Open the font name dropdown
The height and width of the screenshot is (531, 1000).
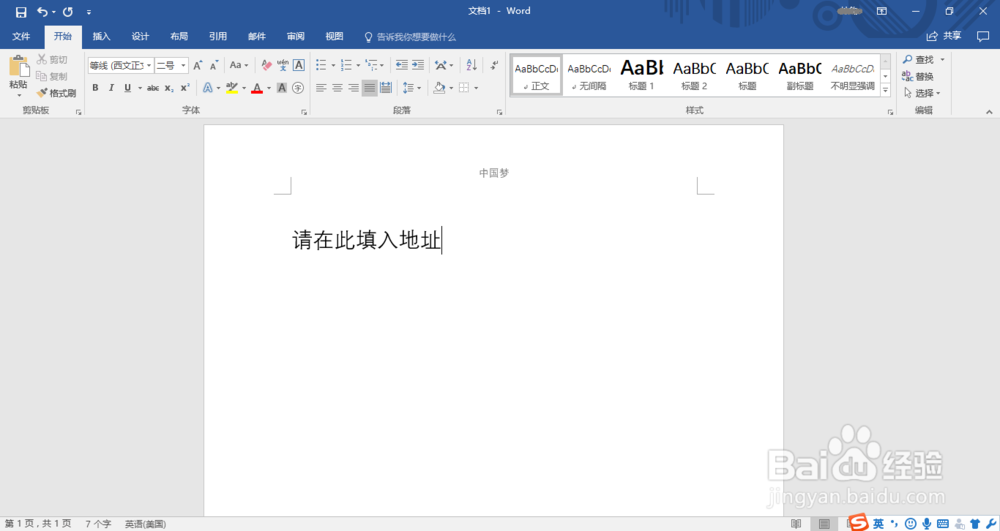pyautogui.click(x=149, y=65)
